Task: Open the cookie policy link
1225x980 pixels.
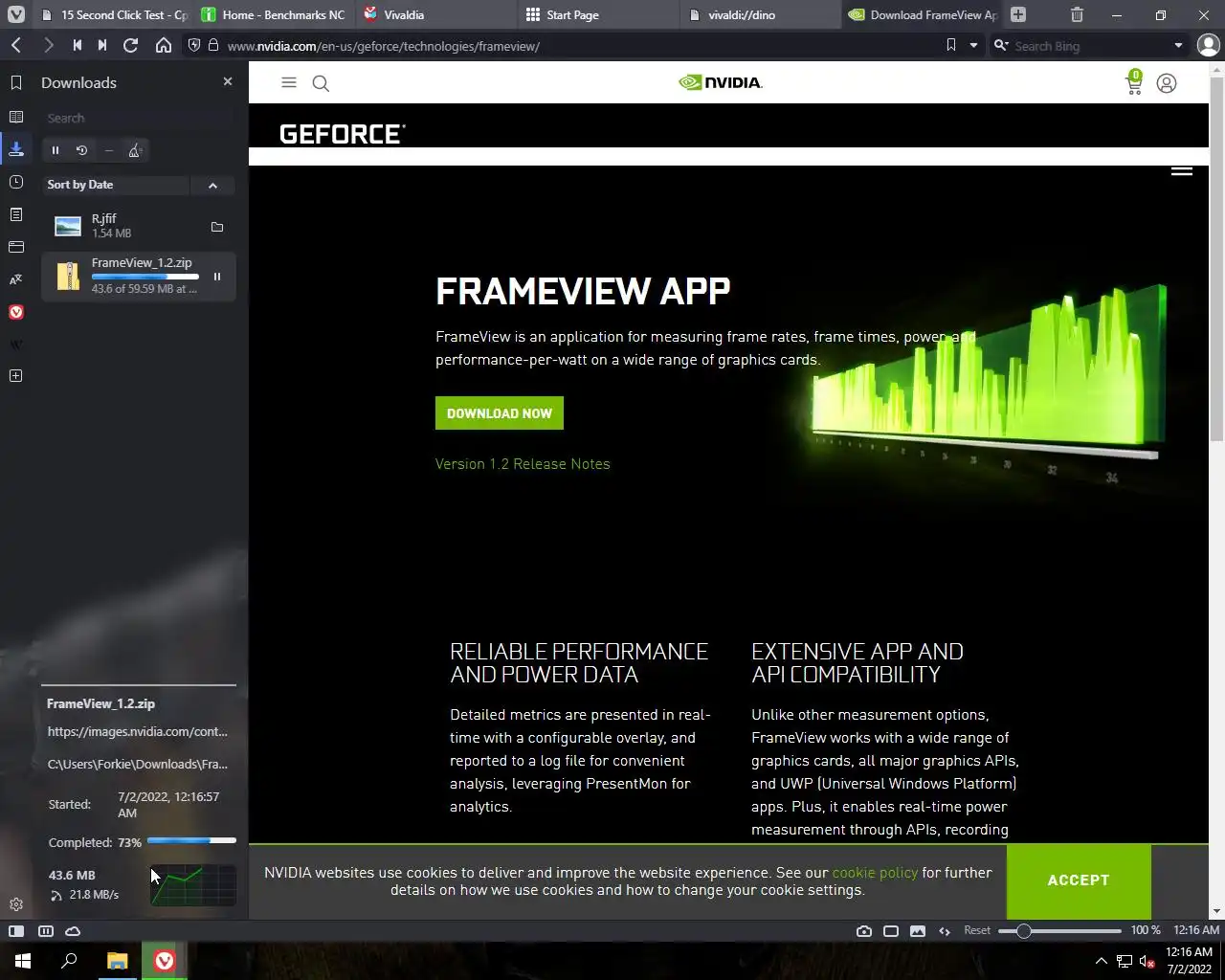Action: click(x=875, y=873)
